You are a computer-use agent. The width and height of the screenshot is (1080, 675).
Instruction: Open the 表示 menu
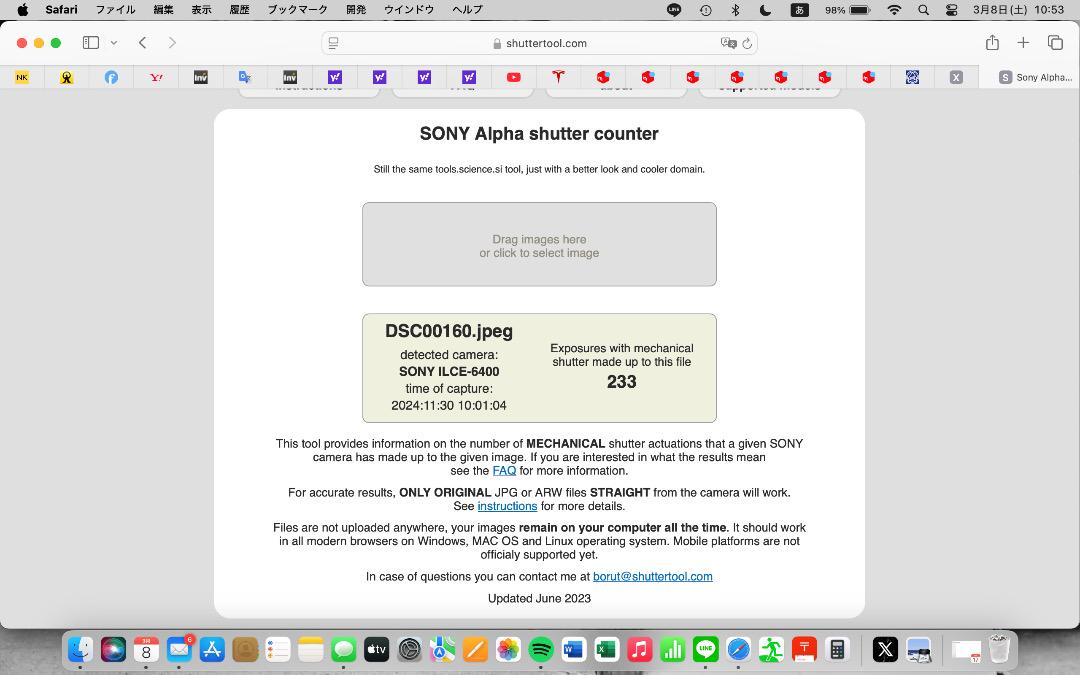click(x=201, y=10)
